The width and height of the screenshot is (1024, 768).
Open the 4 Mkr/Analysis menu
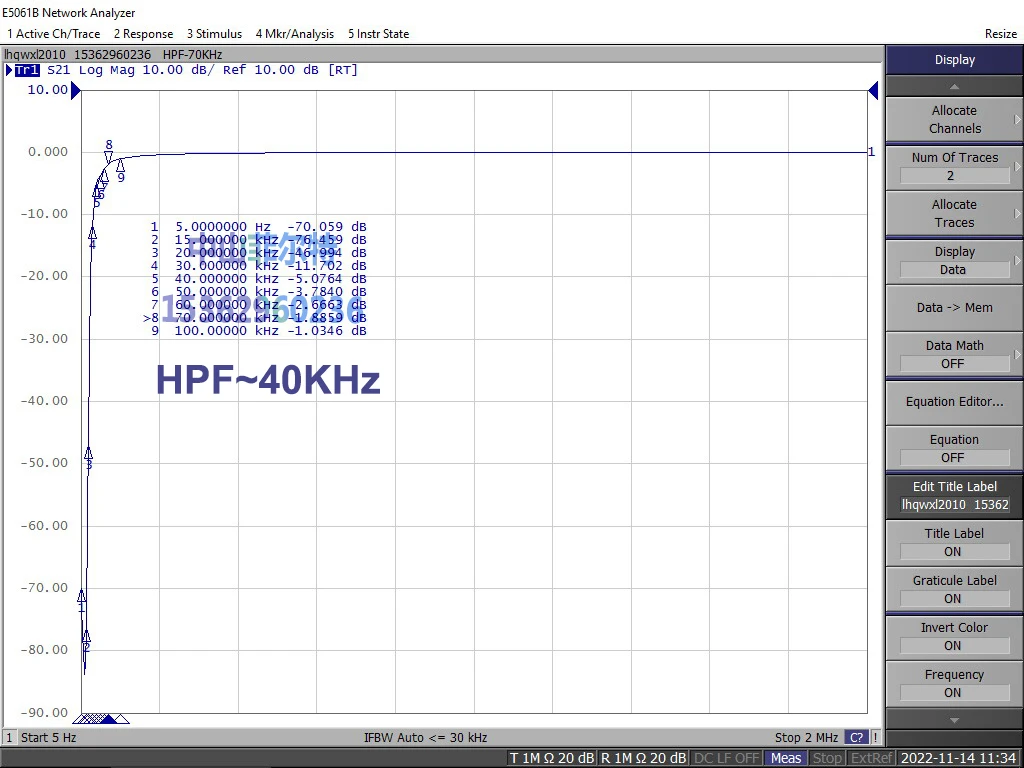click(295, 33)
